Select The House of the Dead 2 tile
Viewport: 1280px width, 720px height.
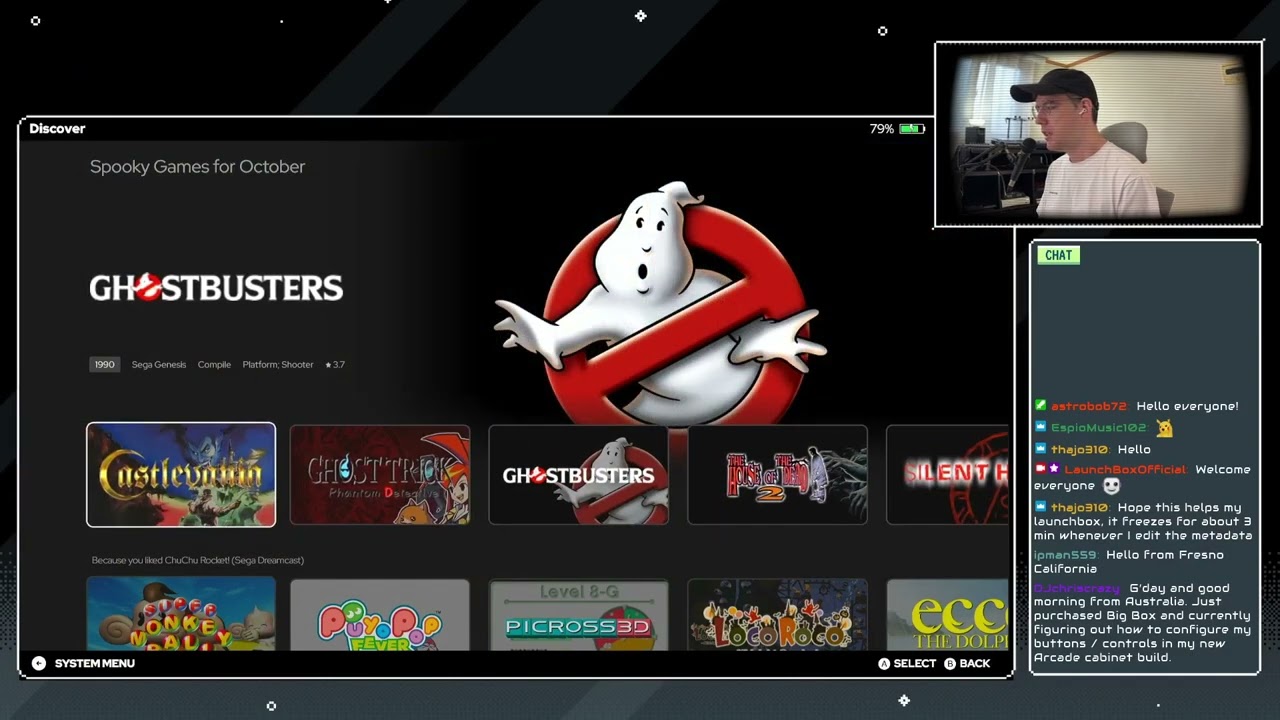(777, 475)
